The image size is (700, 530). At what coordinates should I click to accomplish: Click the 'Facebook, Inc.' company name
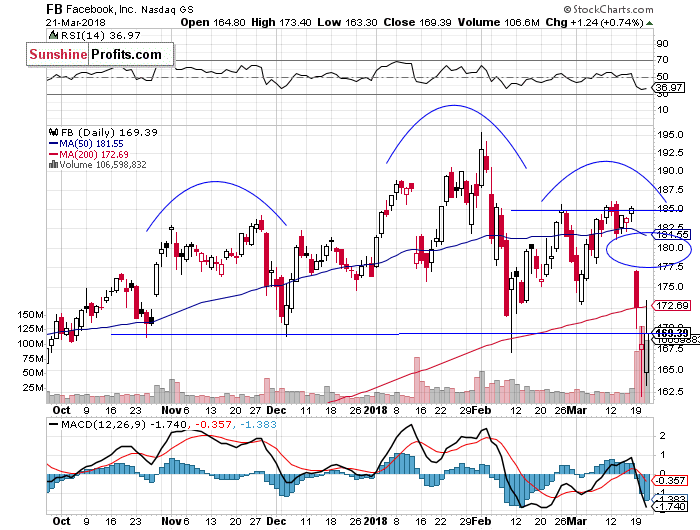101,9
